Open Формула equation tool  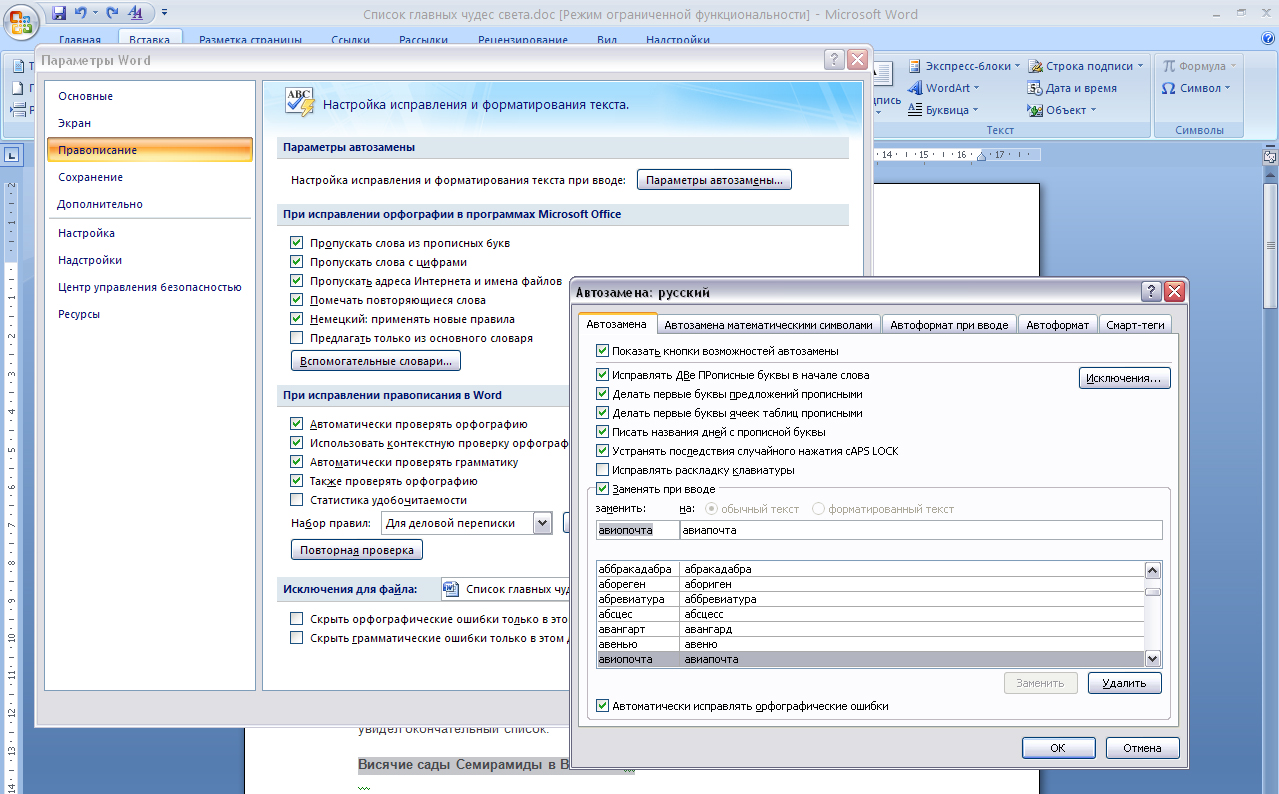[1199, 66]
